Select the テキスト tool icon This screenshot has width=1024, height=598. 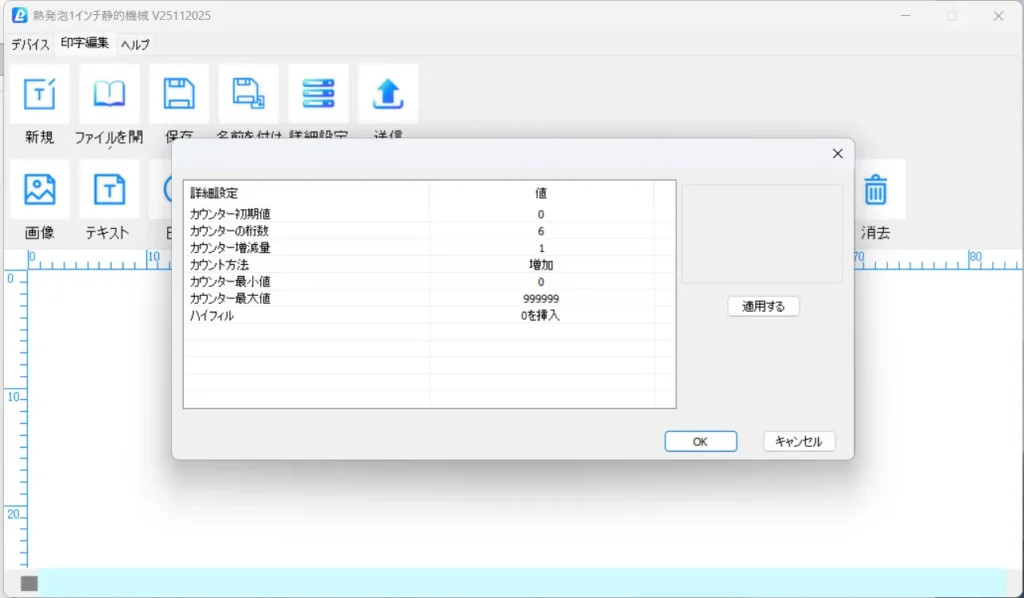tap(109, 190)
